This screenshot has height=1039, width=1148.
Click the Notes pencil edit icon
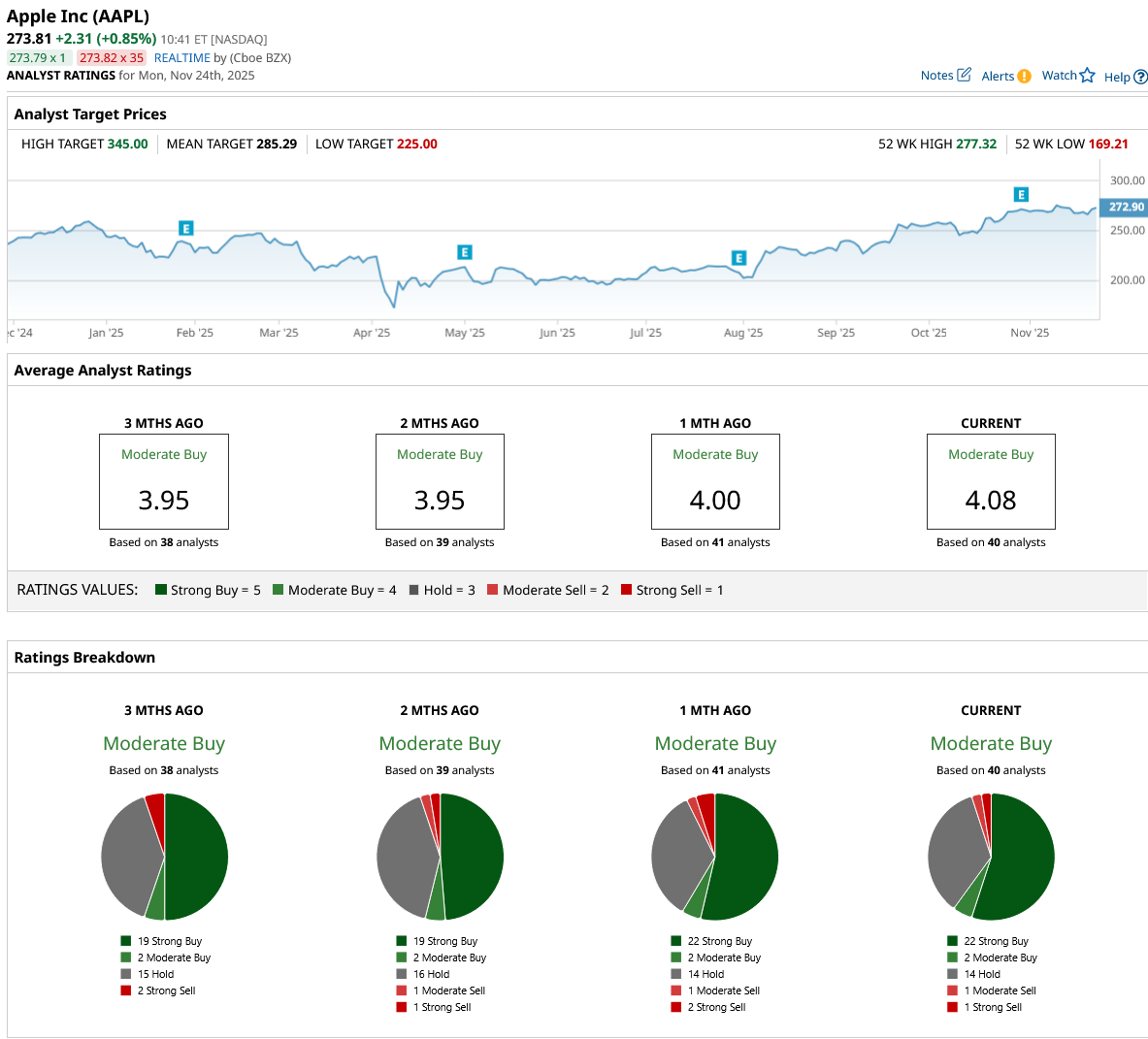[964, 75]
